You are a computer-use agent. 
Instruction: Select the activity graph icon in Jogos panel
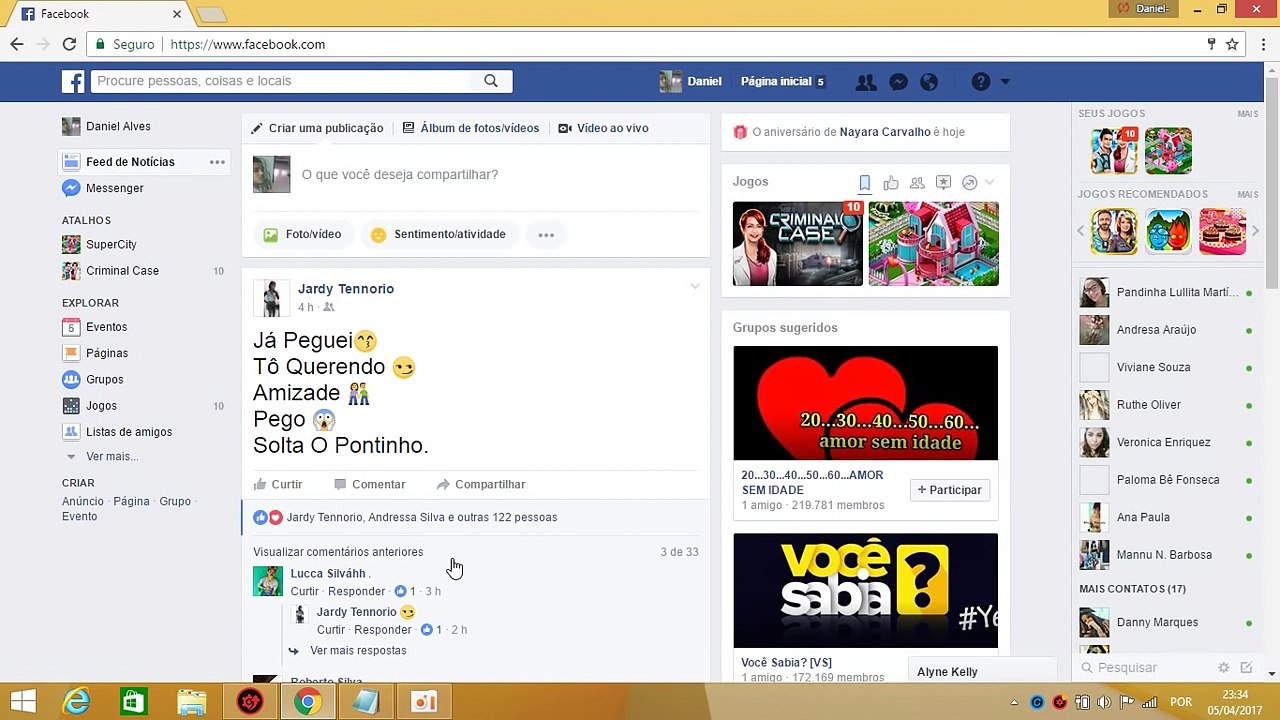pos(969,182)
